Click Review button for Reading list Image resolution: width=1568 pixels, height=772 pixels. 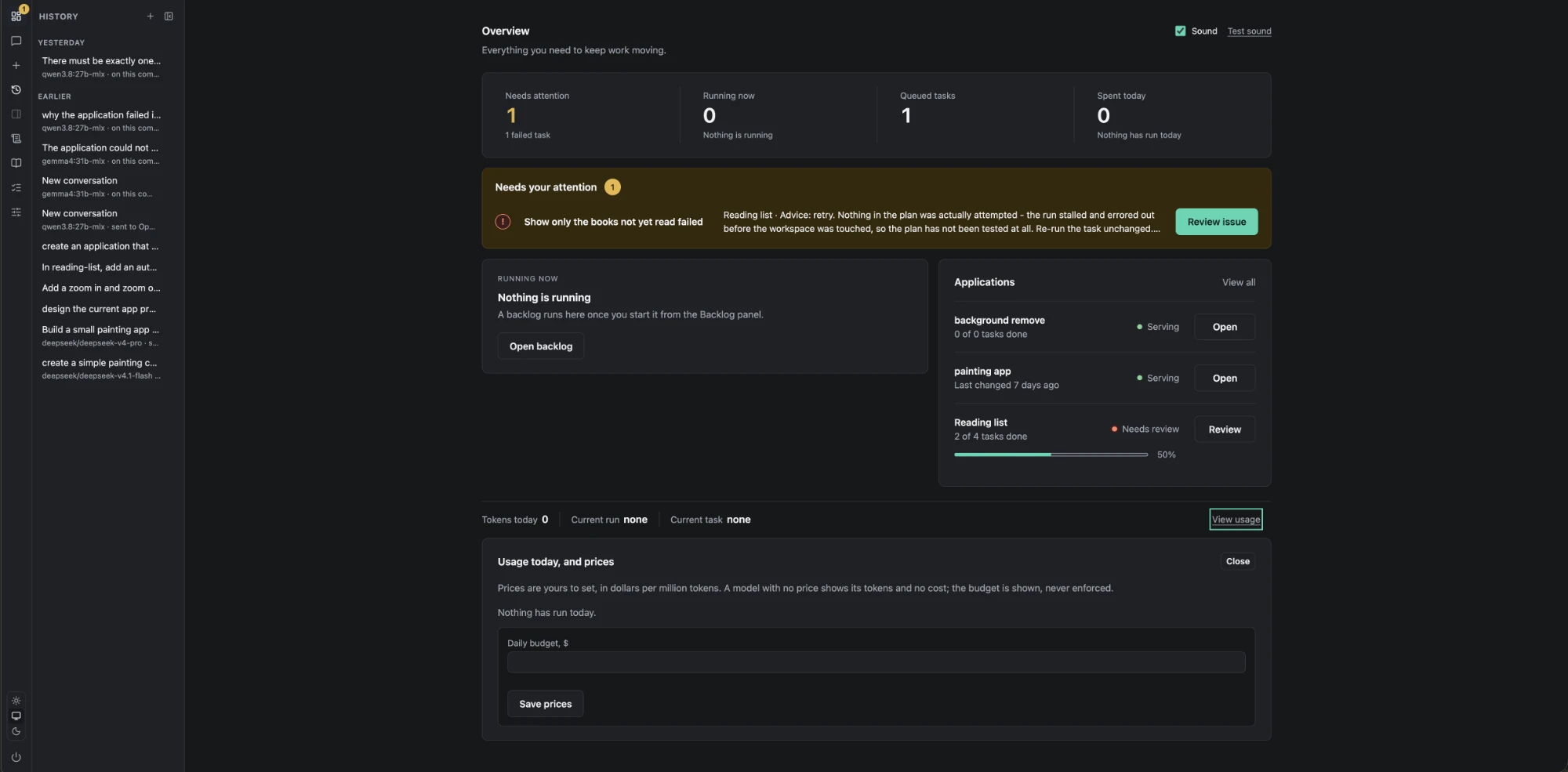pos(1225,429)
